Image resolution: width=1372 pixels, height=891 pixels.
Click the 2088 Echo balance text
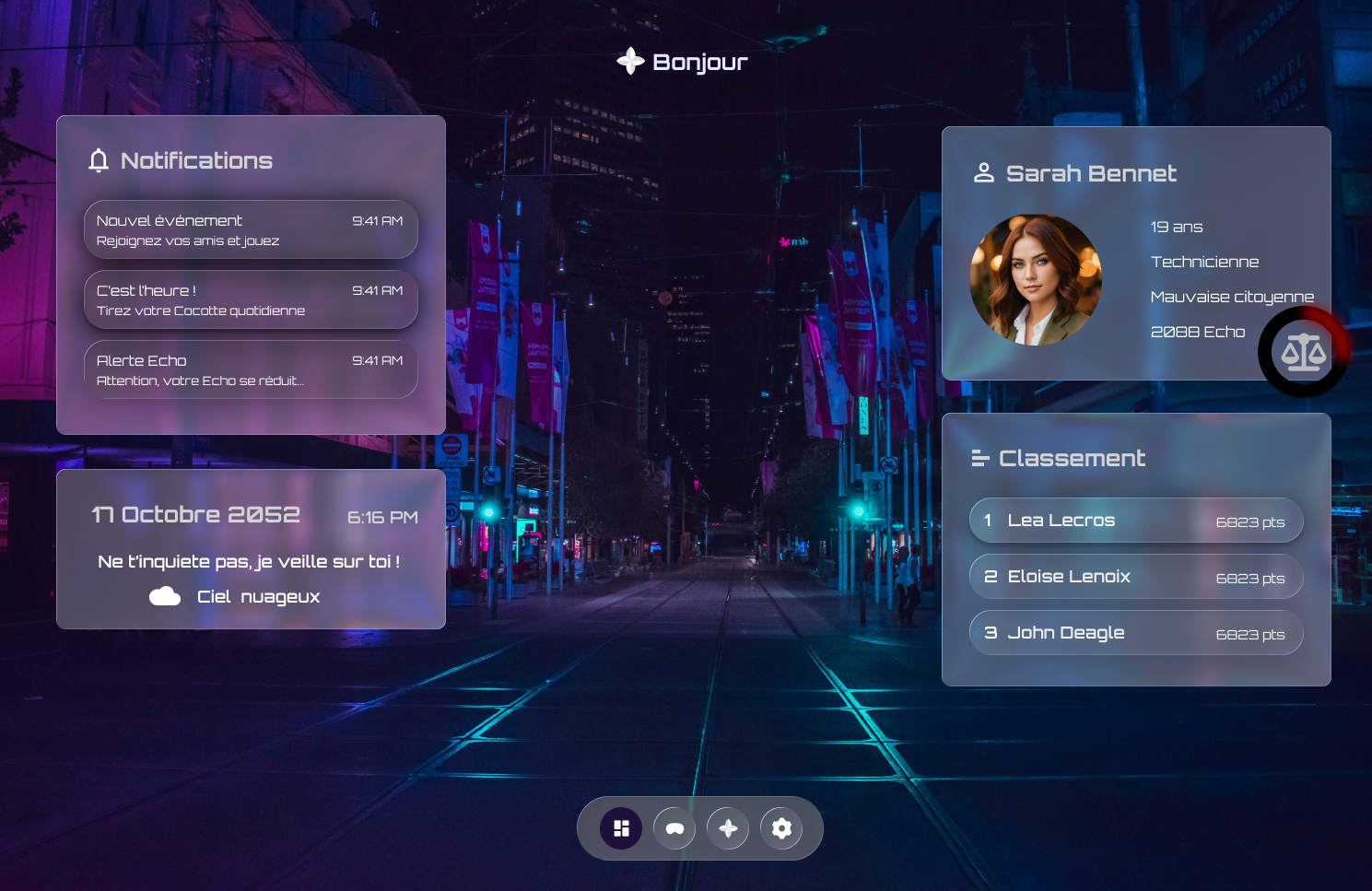[x=1197, y=332]
